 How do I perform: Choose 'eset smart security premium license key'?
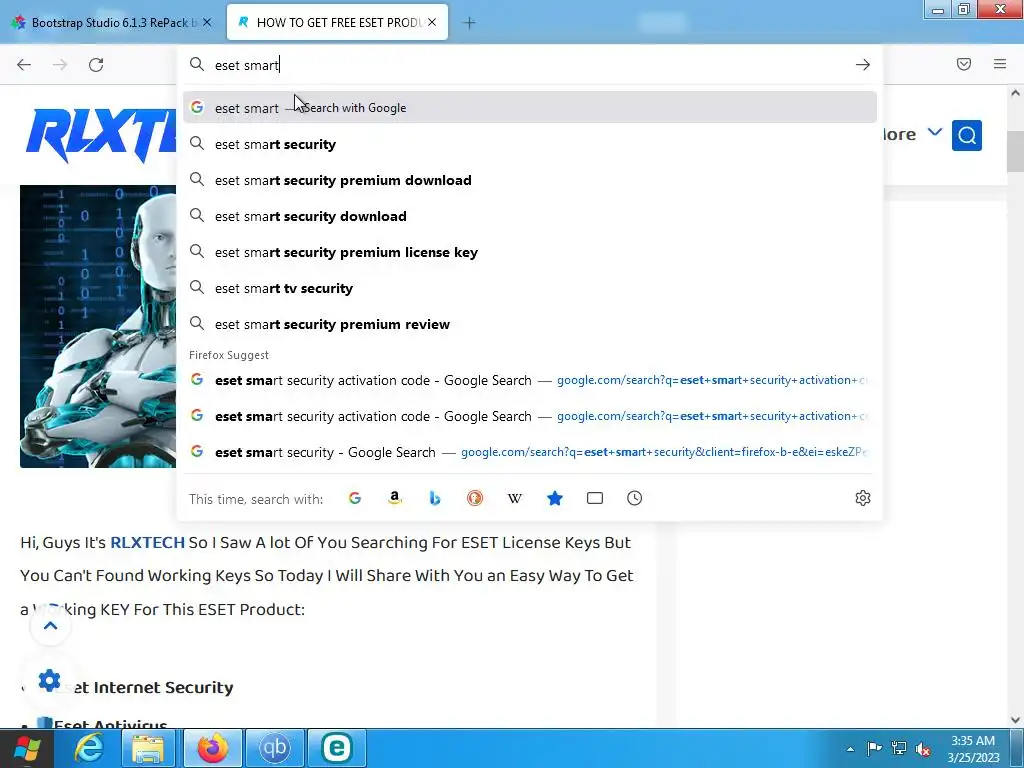tap(530, 252)
